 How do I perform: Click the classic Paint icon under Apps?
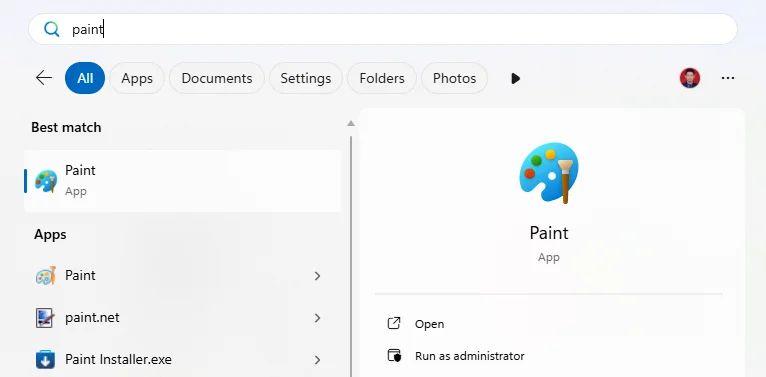46,276
